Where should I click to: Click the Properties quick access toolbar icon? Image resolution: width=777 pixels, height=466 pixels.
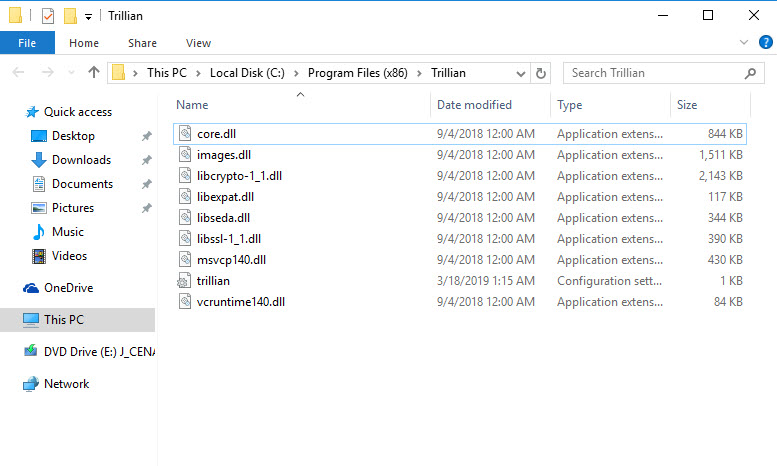(x=48, y=16)
